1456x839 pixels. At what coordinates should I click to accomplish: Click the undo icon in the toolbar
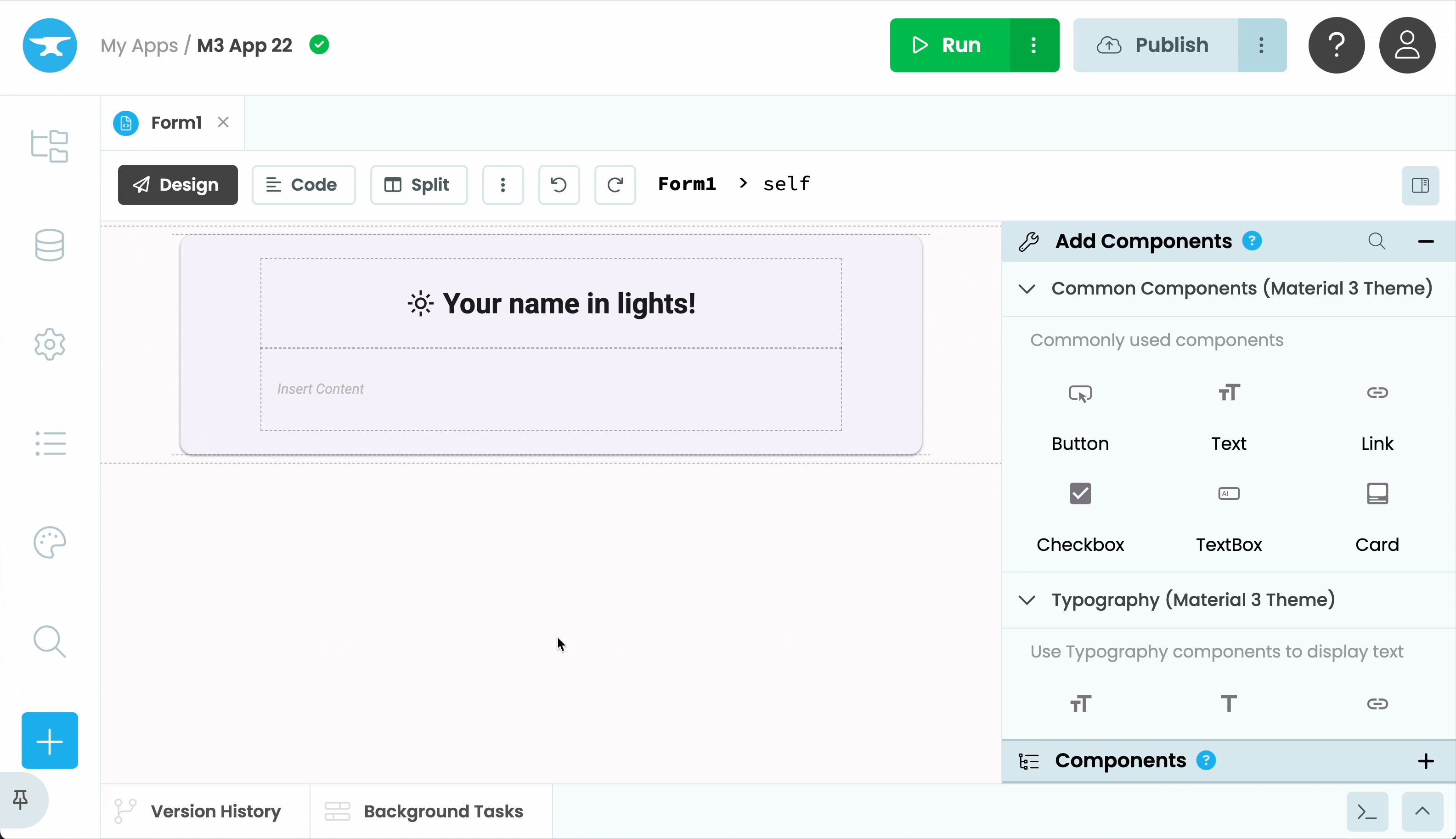[558, 184]
